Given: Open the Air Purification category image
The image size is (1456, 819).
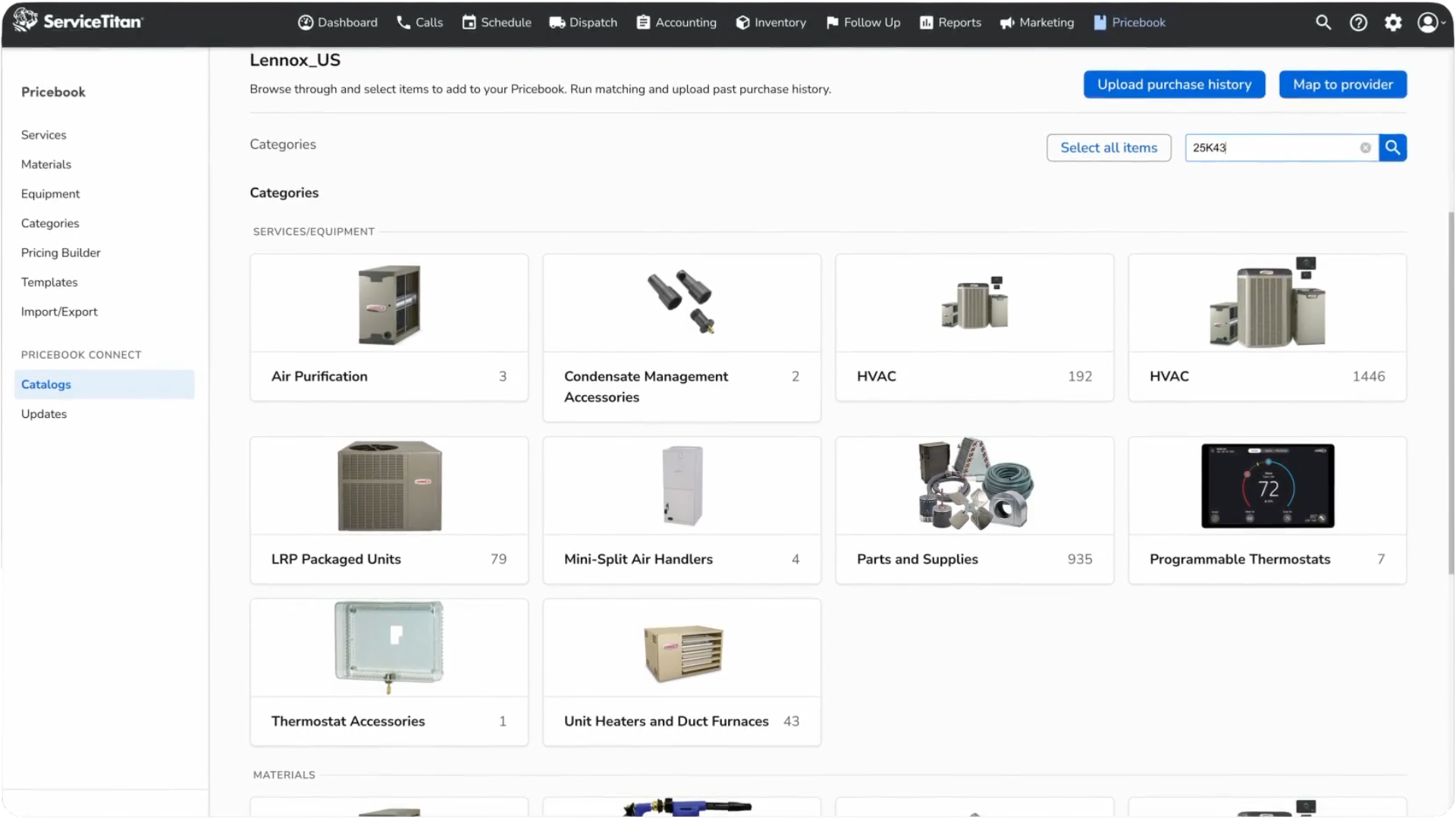Looking at the screenshot, I should (389, 303).
